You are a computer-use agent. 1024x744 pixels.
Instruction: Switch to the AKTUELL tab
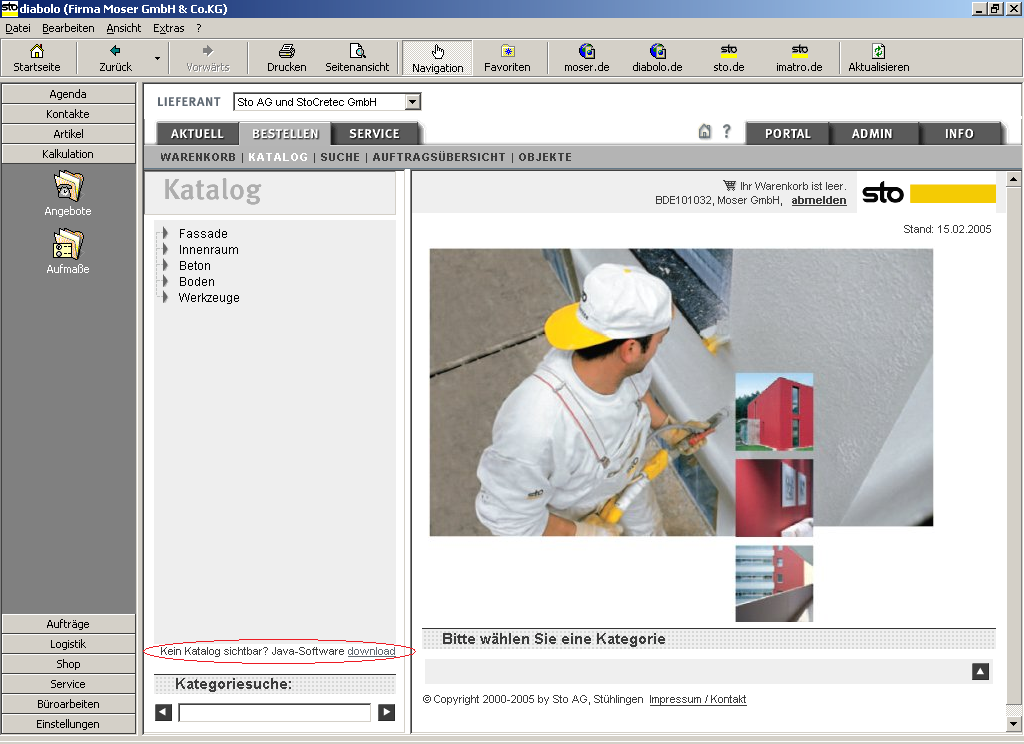coord(197,133)
